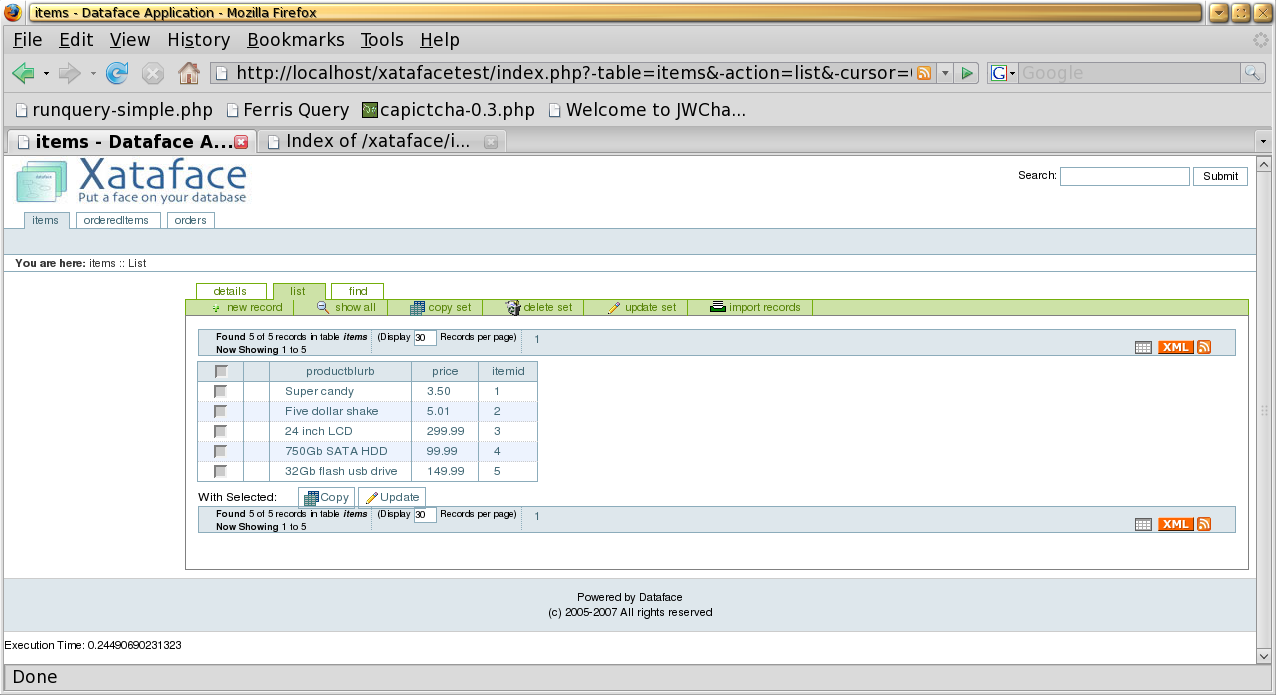Toggle the select-all checkbox in table header

[221, 371]
